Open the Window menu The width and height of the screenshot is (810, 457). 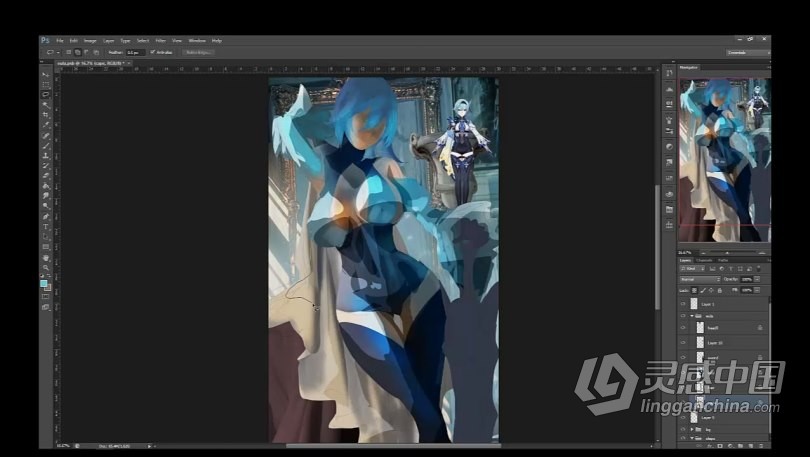click(x=197, y=40)
